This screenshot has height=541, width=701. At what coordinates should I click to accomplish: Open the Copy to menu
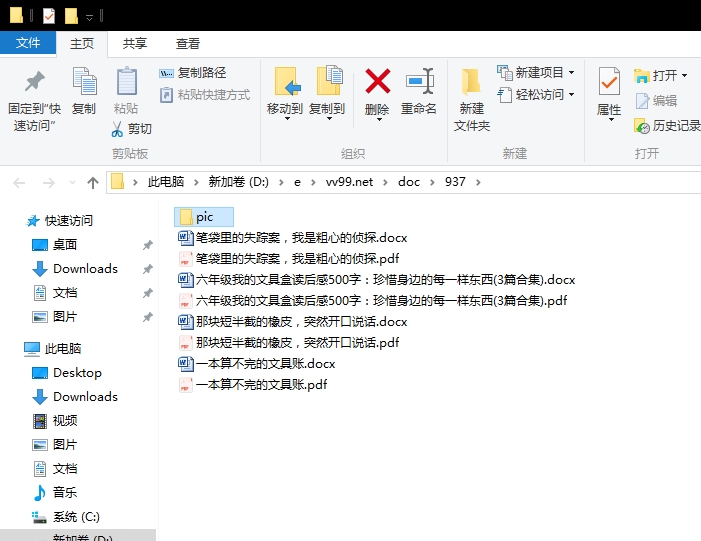pos(327,94)
